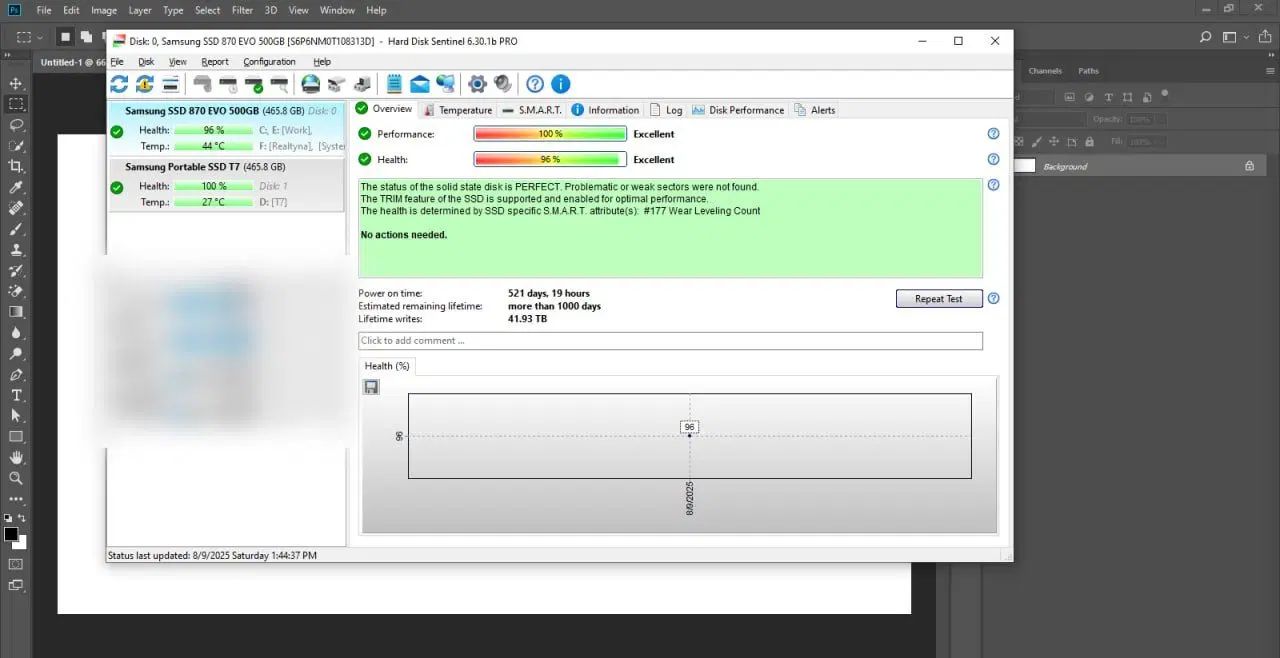The width and height of the screenshot is (1280, 658).
Task: Select Samsung Portable SSD T7 disk entry
Action: tap(226, 185)
